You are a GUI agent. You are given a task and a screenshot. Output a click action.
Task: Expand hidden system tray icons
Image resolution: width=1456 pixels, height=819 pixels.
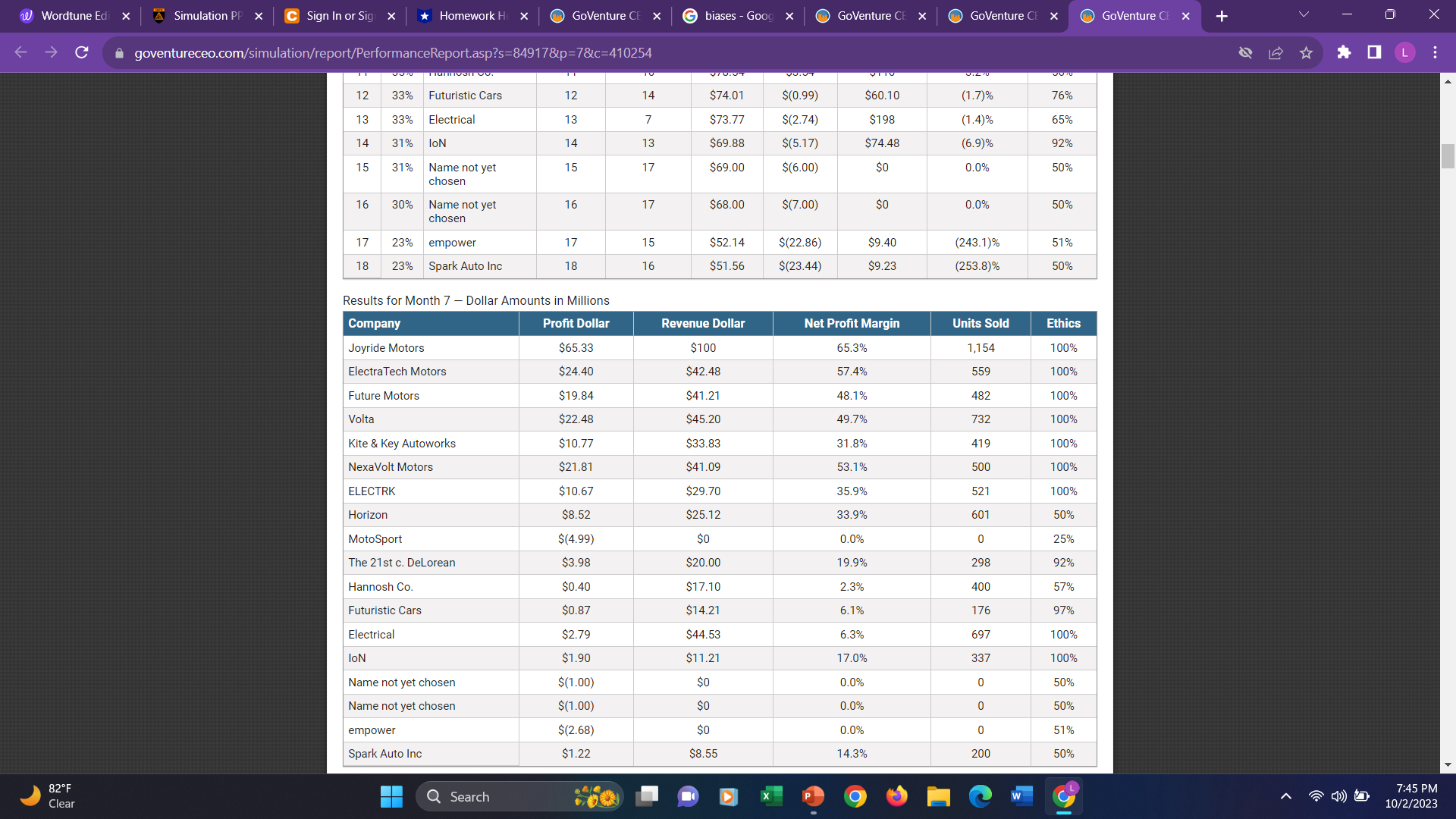[1285, 796]
